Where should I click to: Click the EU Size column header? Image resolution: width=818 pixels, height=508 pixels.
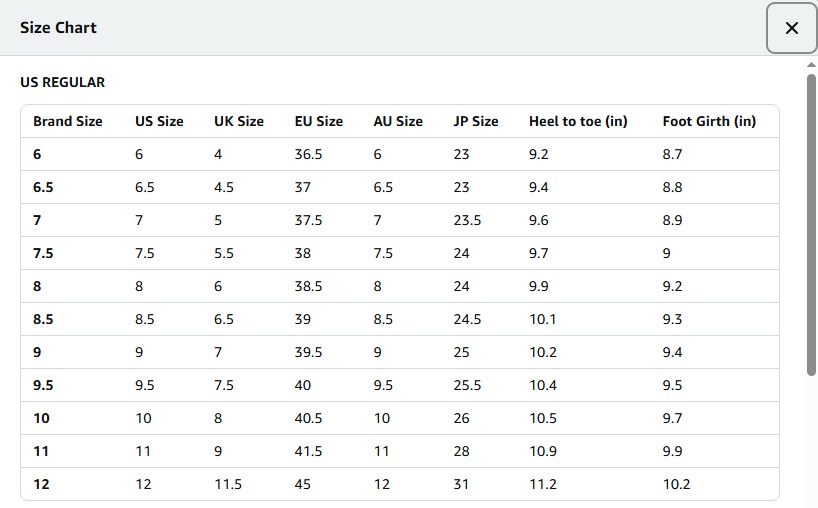[x=319, y=121]
